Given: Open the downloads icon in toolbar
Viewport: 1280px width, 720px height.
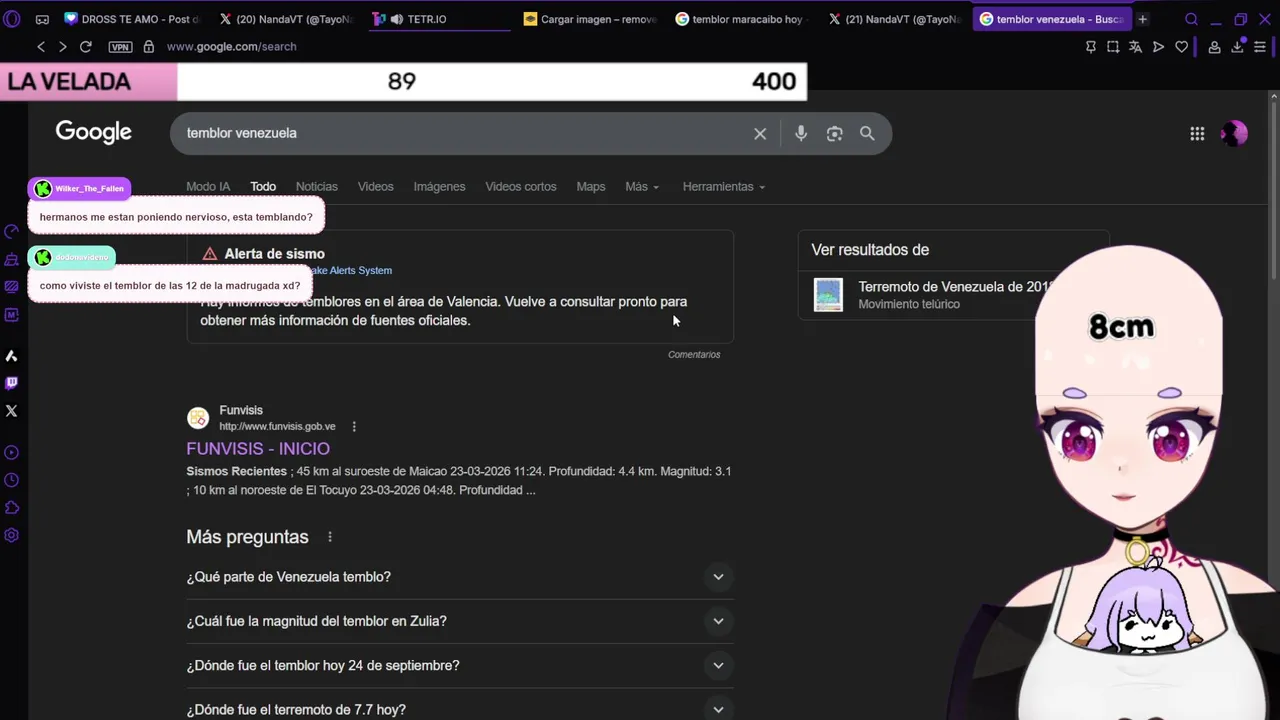Looking at the screenshot, I should click(x=1237, y=47).
